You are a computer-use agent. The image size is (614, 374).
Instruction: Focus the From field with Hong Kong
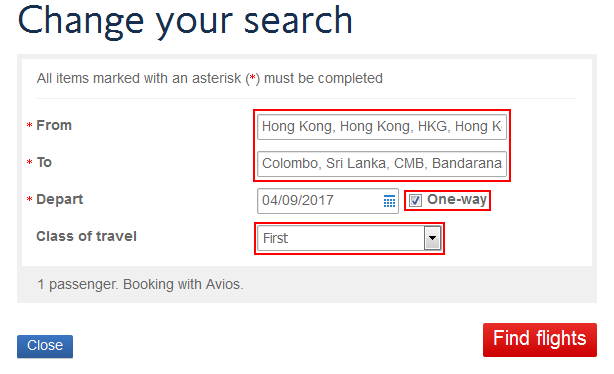click(382, 127)
